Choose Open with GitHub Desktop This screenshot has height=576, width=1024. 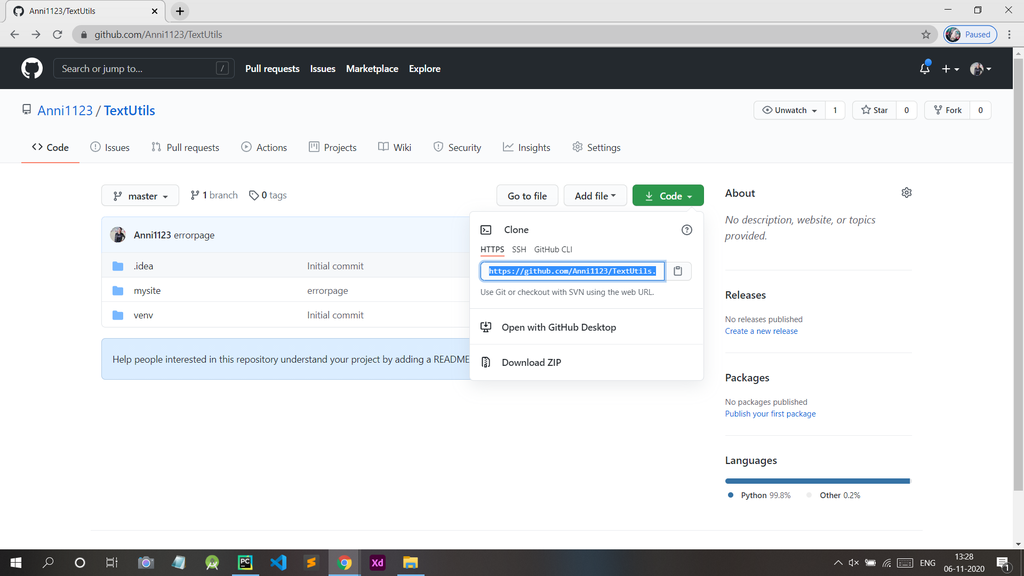tap(558, 327)
